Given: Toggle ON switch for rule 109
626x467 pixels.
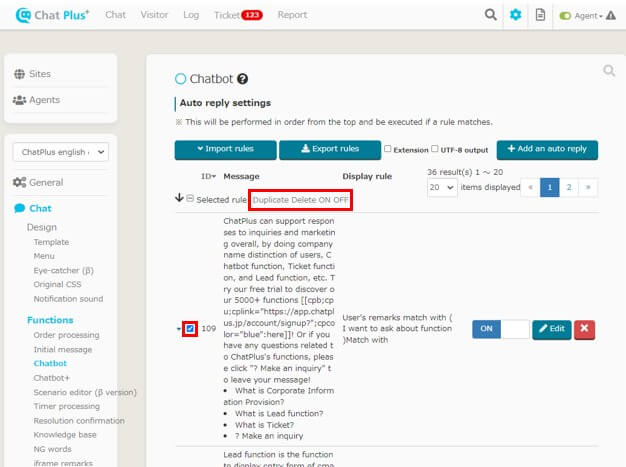Looking at the screenshot, I should (501, 329).
